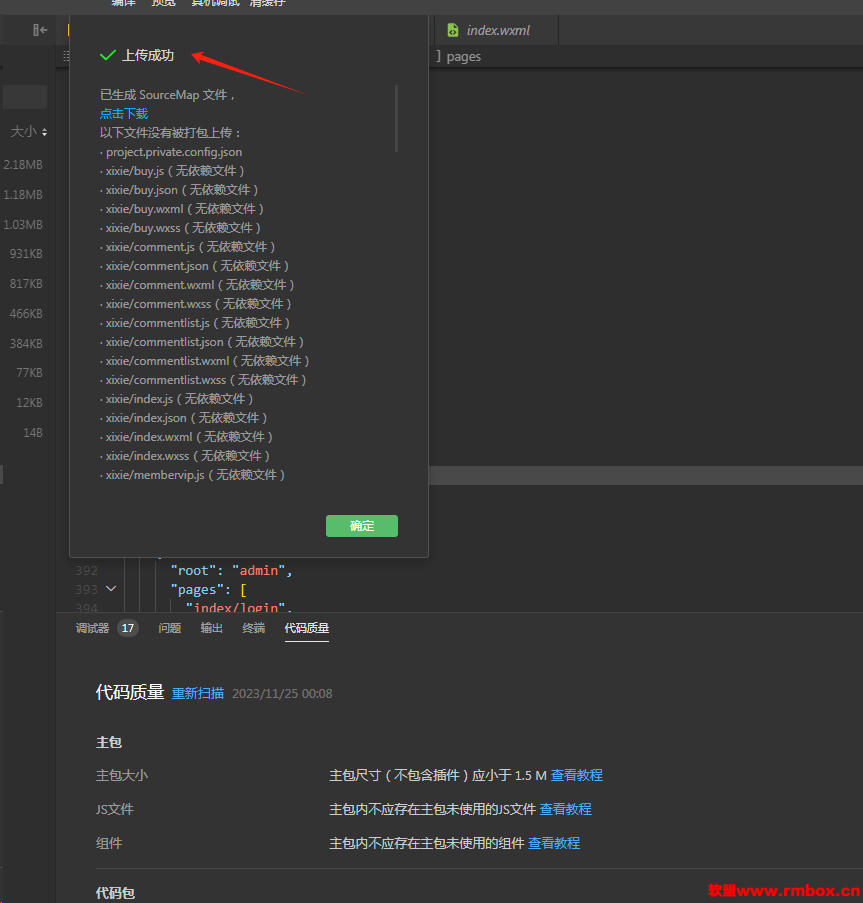Viewport: 863px width, 903px height.
Task: Click the sidebar collapse icon
Action: (x=40, y=30)
